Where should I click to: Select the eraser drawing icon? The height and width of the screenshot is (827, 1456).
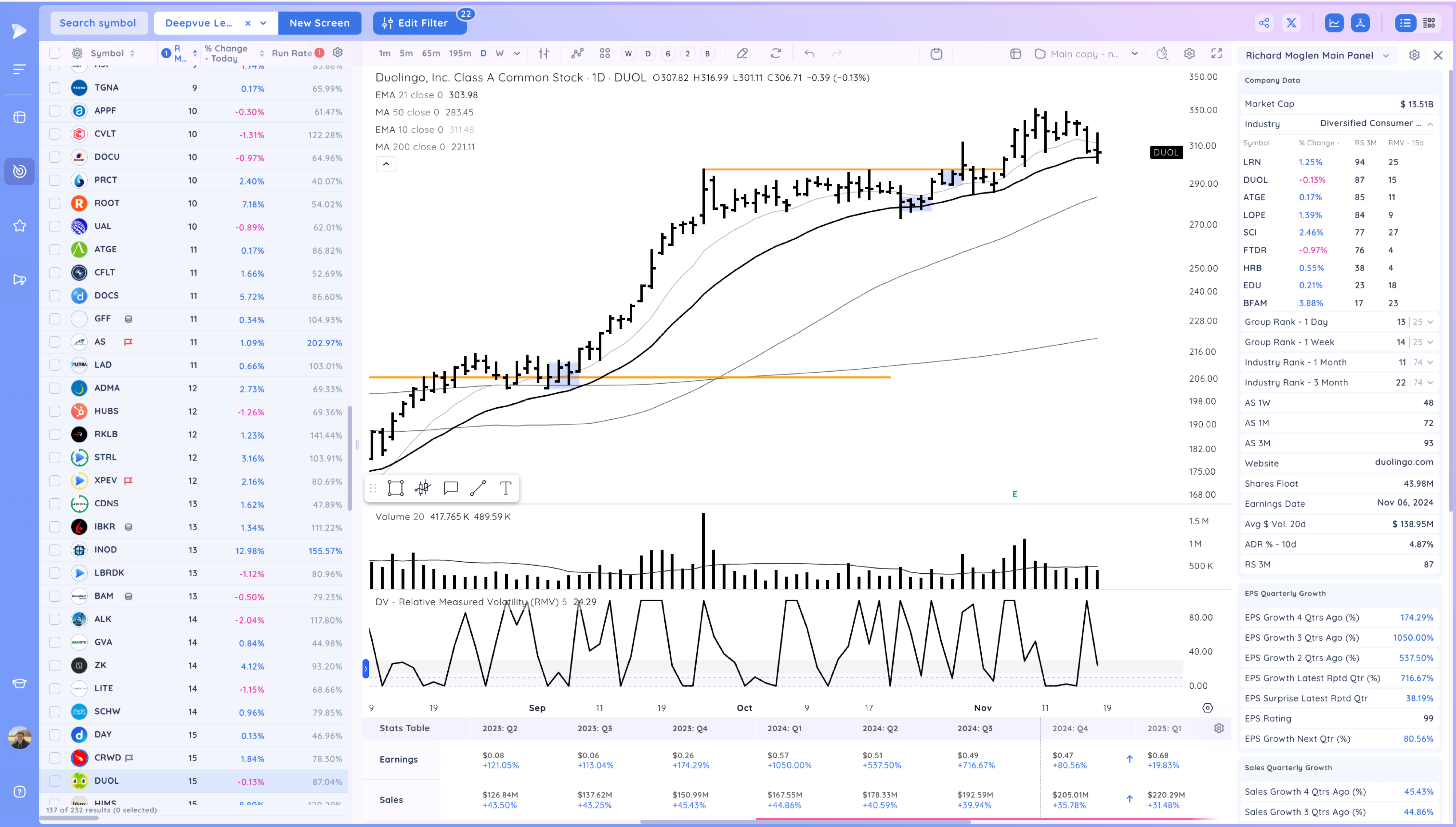click(741, 54)
